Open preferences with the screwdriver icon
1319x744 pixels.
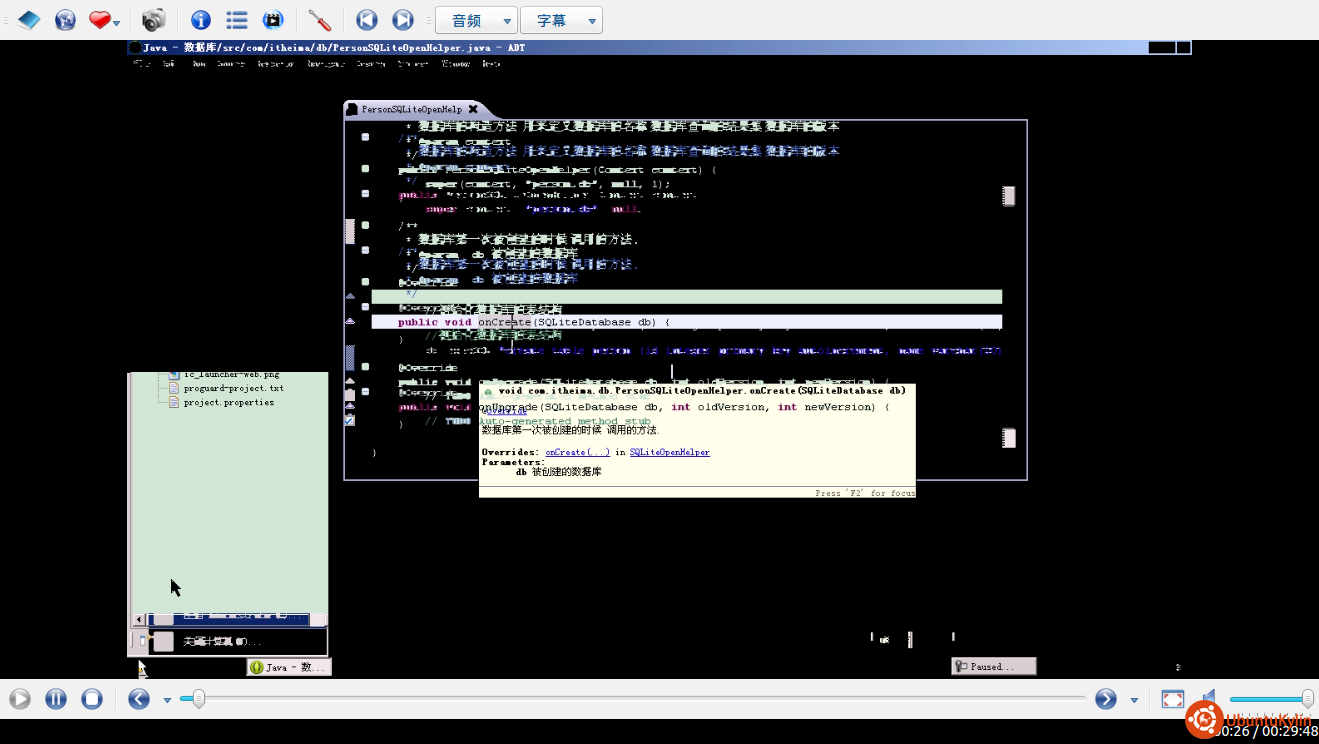click(x=320, y=20)
